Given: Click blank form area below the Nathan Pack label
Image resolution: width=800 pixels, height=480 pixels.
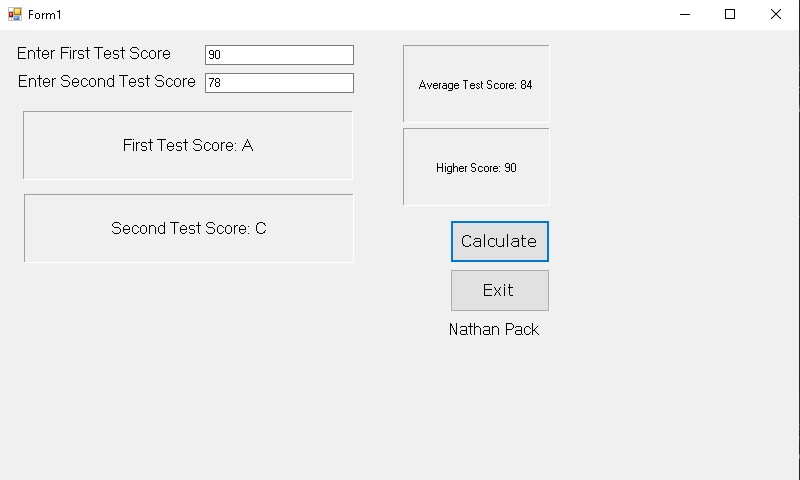Looking at the screenshot, I should click(494, 410).
